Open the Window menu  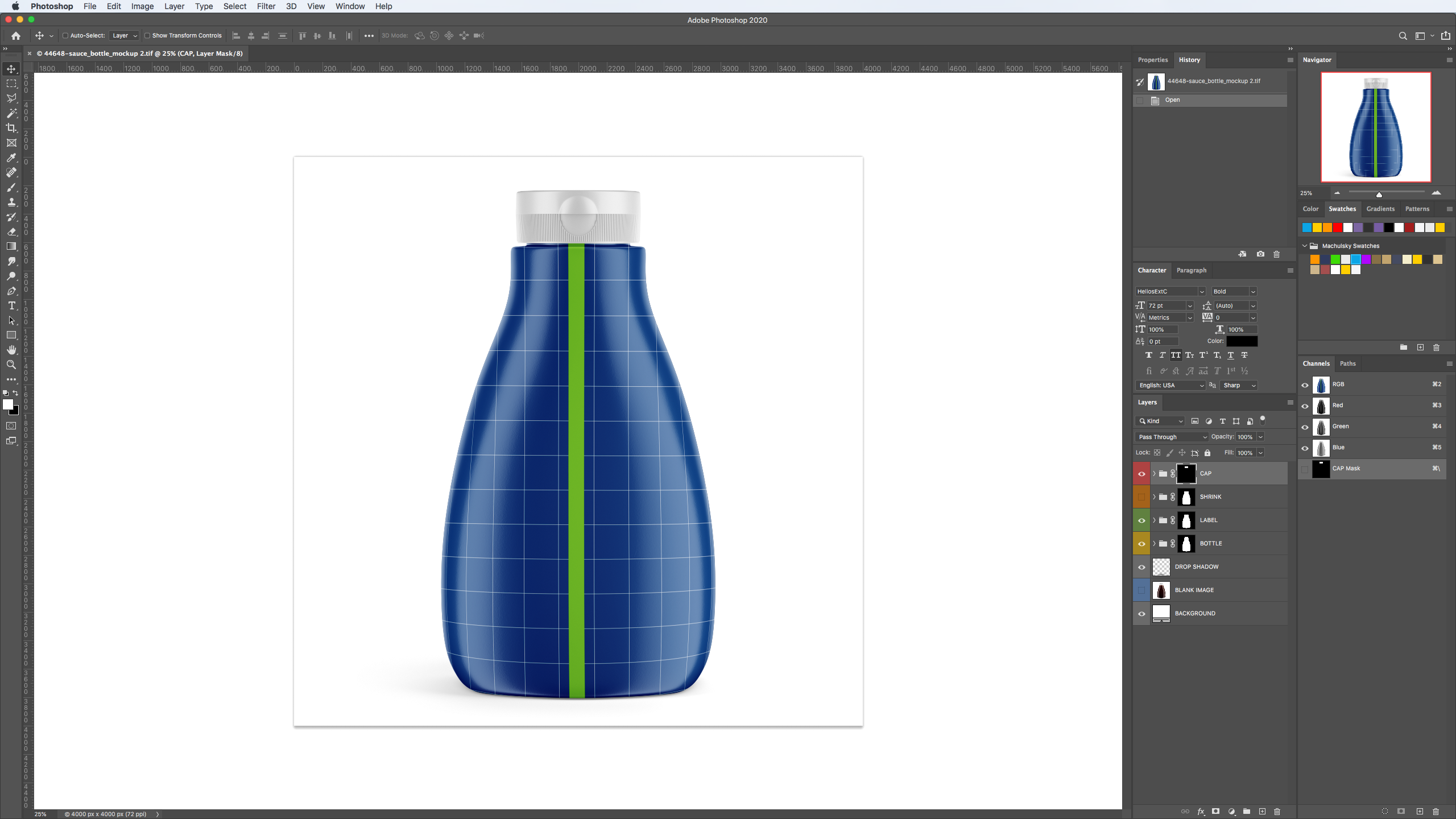pos(349,7)
